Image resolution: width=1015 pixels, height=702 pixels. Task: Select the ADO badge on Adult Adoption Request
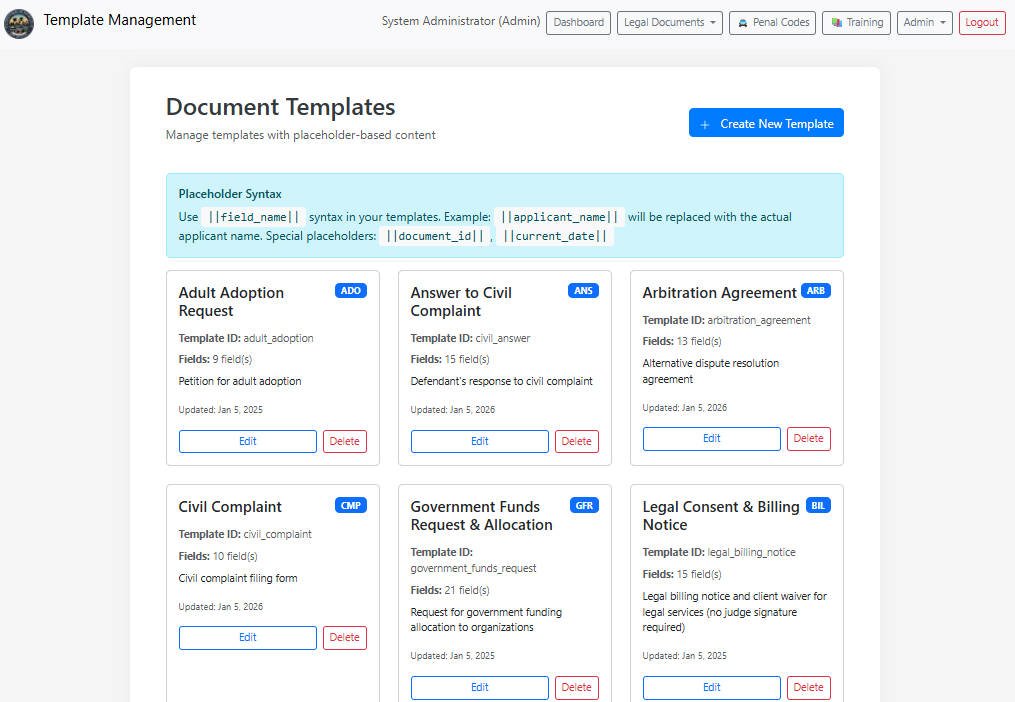tap(350, 291)
